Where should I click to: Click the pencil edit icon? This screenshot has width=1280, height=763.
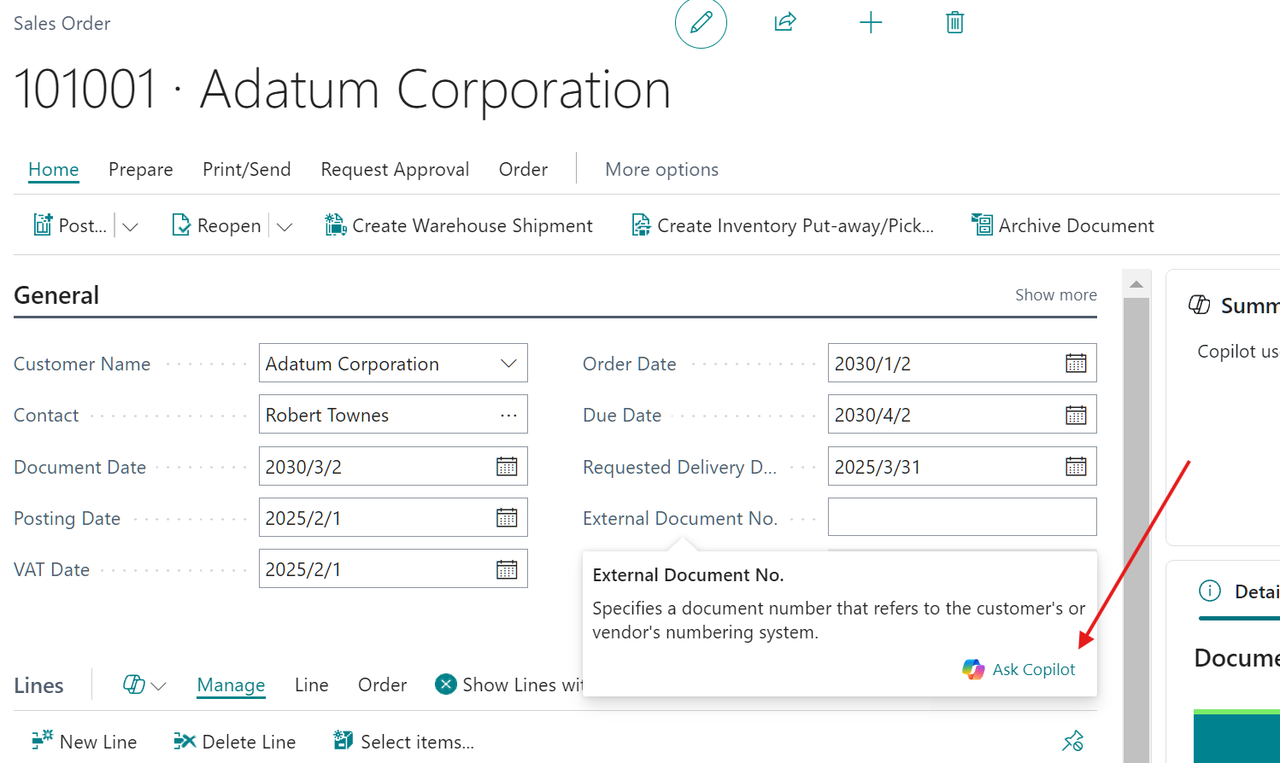(701, 22)
